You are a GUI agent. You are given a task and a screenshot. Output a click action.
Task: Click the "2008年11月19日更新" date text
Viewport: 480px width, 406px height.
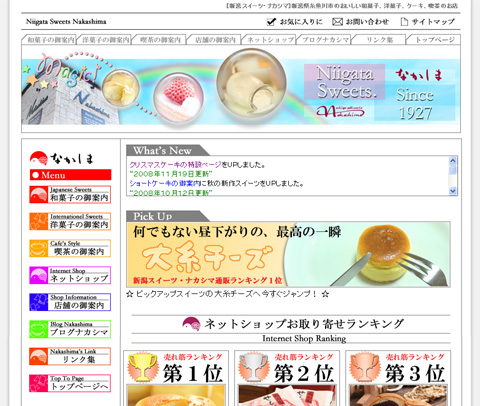pyautogui.click(x=171, y=174)
